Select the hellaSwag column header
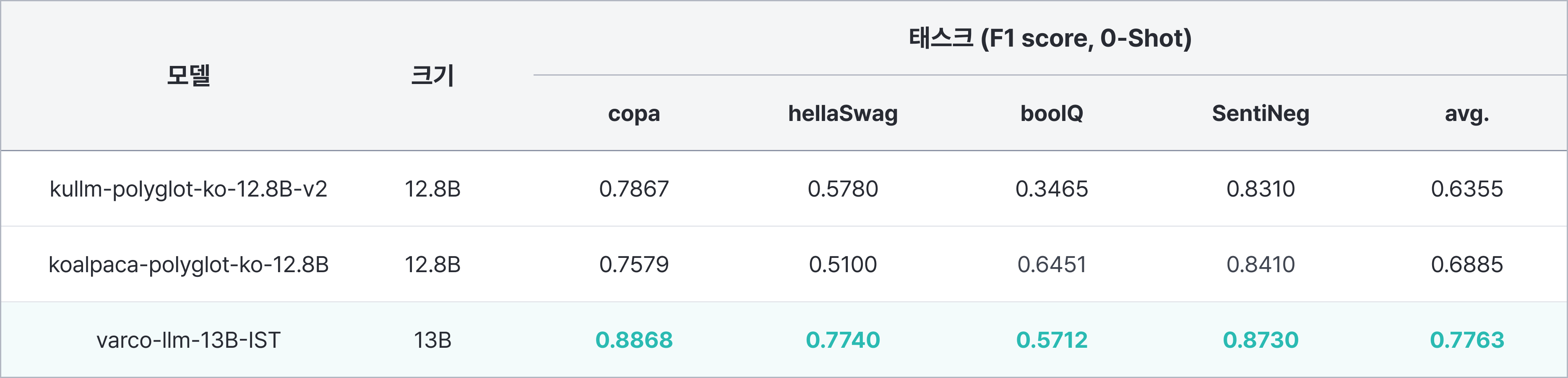1568x378 pixels. pos(842,113)
